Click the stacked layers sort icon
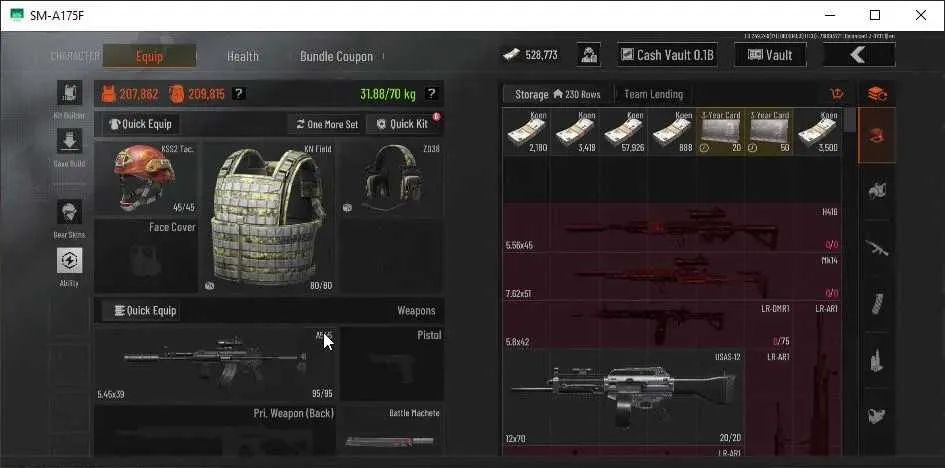This screenshot has width=945, height=468. 877,94
